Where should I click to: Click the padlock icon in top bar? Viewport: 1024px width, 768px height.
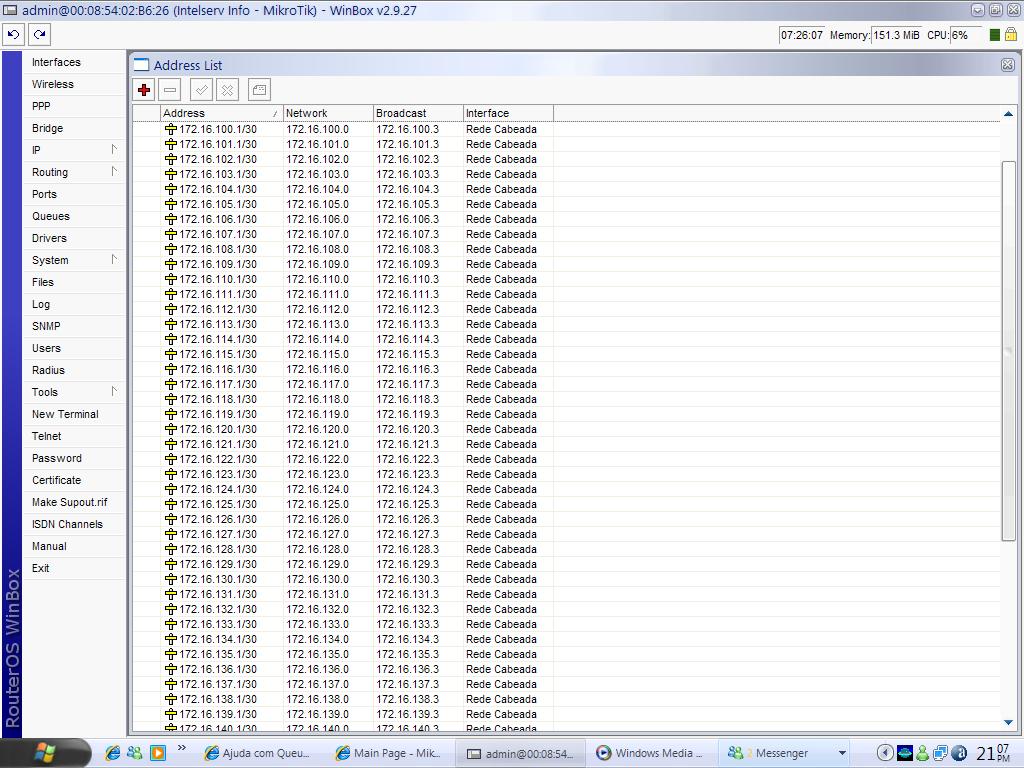tap(1010, 35)
